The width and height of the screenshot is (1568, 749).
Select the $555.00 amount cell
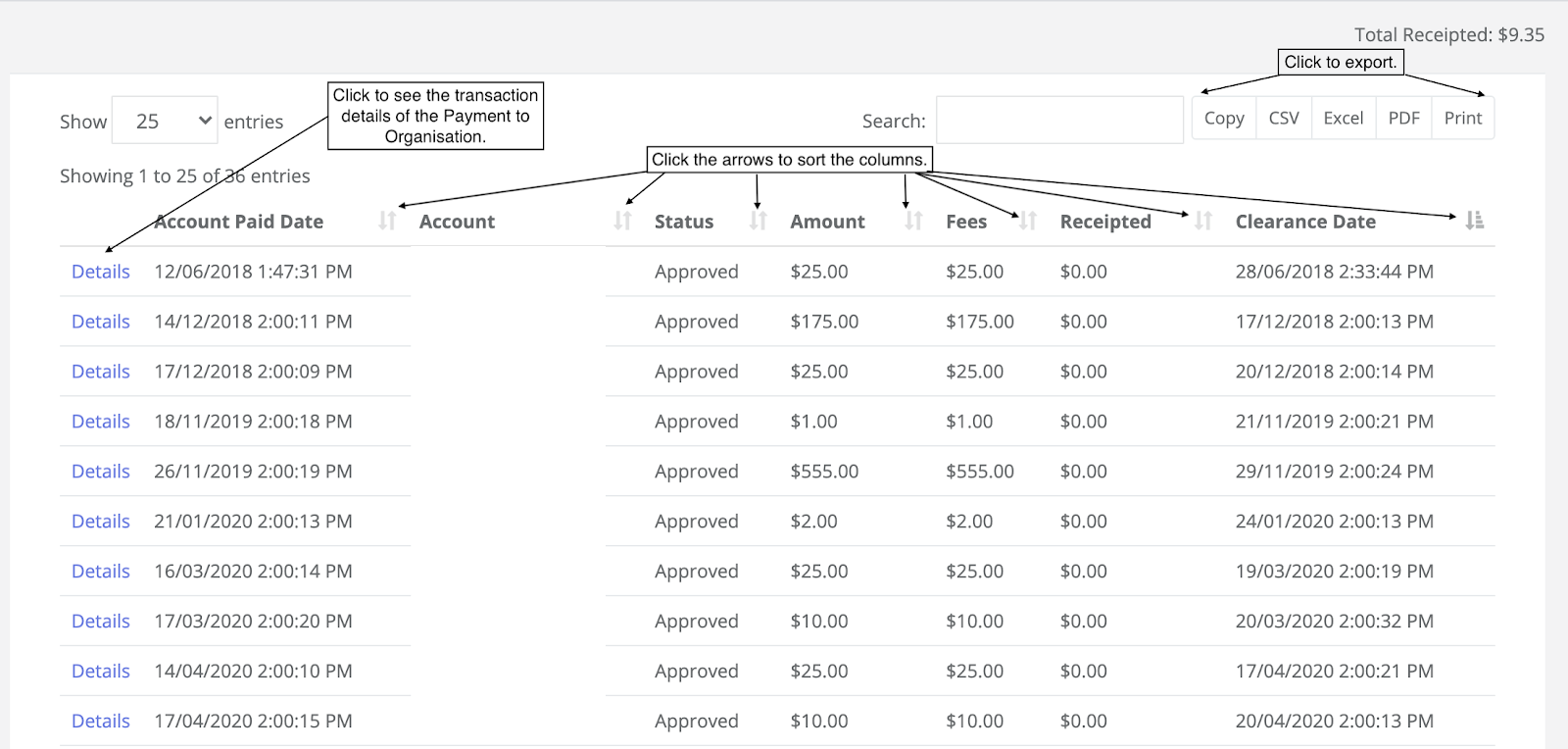click(x=824, y=472)
